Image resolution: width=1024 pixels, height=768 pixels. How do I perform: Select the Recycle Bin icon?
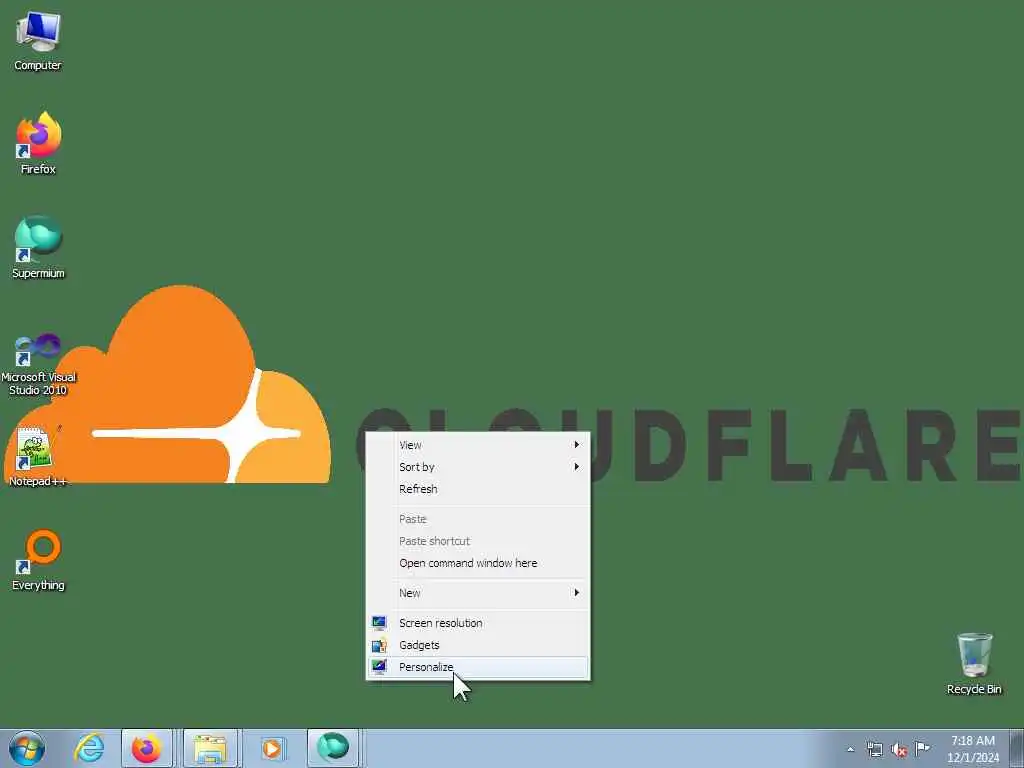pyautogui.click(x=974, y=664)
